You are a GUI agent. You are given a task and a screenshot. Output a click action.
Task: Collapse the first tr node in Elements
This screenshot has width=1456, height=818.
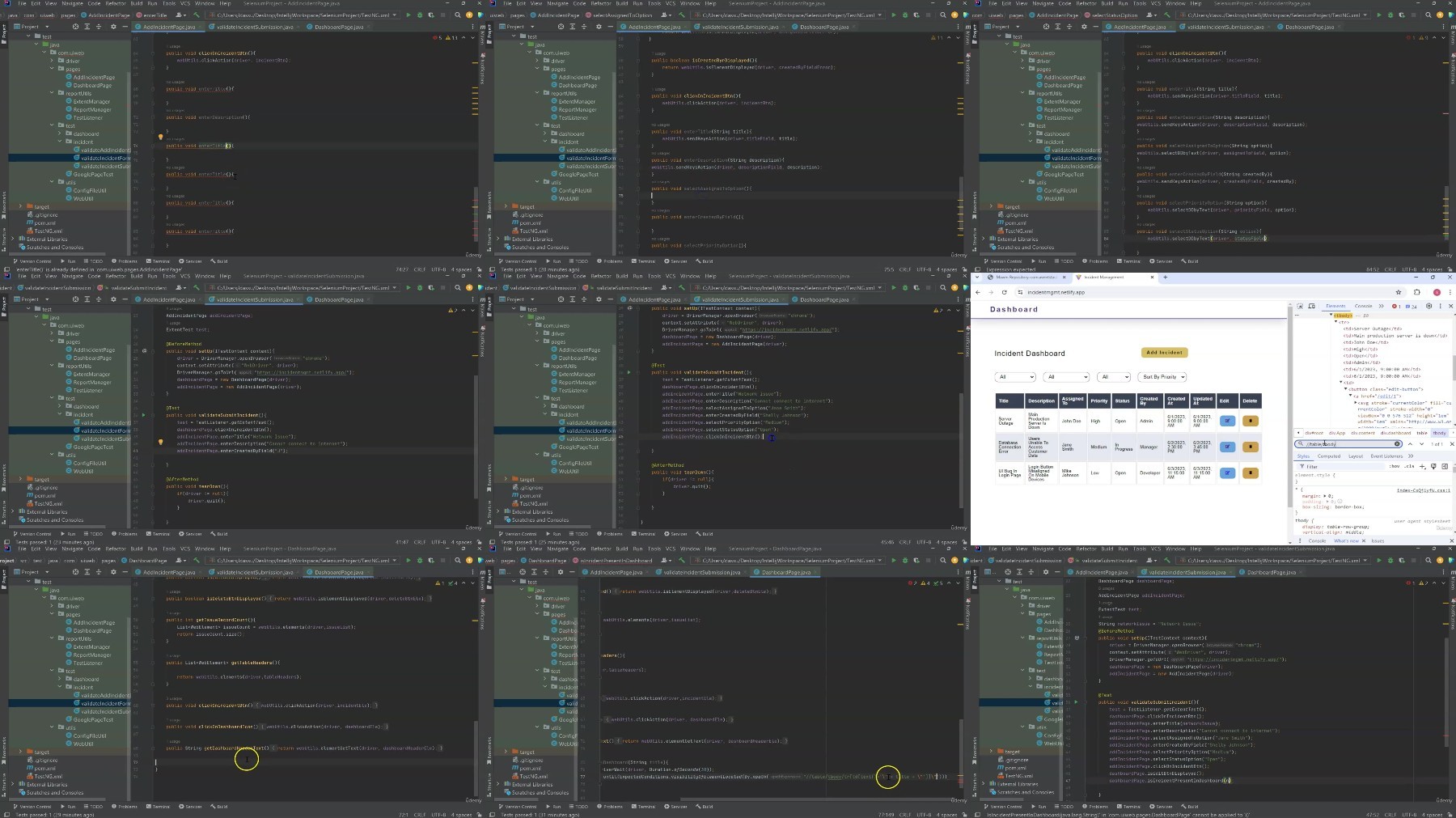click(x=1336, y=321)
